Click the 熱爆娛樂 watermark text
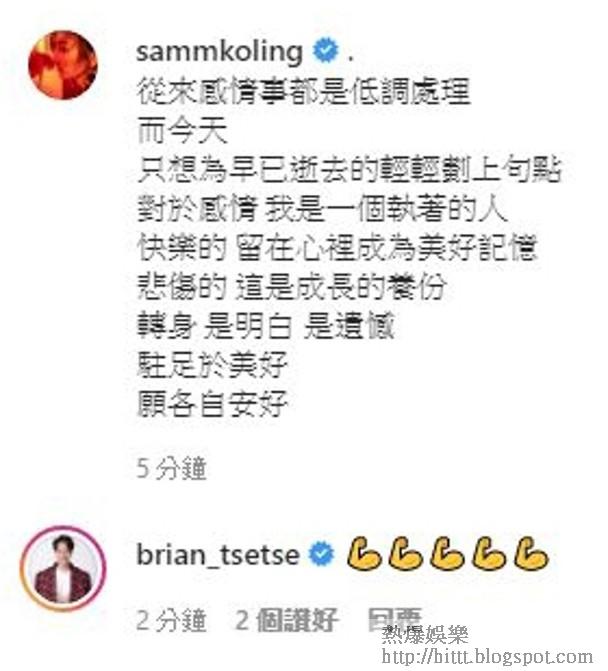The width and height of the screenshot is (608, 671). click(425, 635)
